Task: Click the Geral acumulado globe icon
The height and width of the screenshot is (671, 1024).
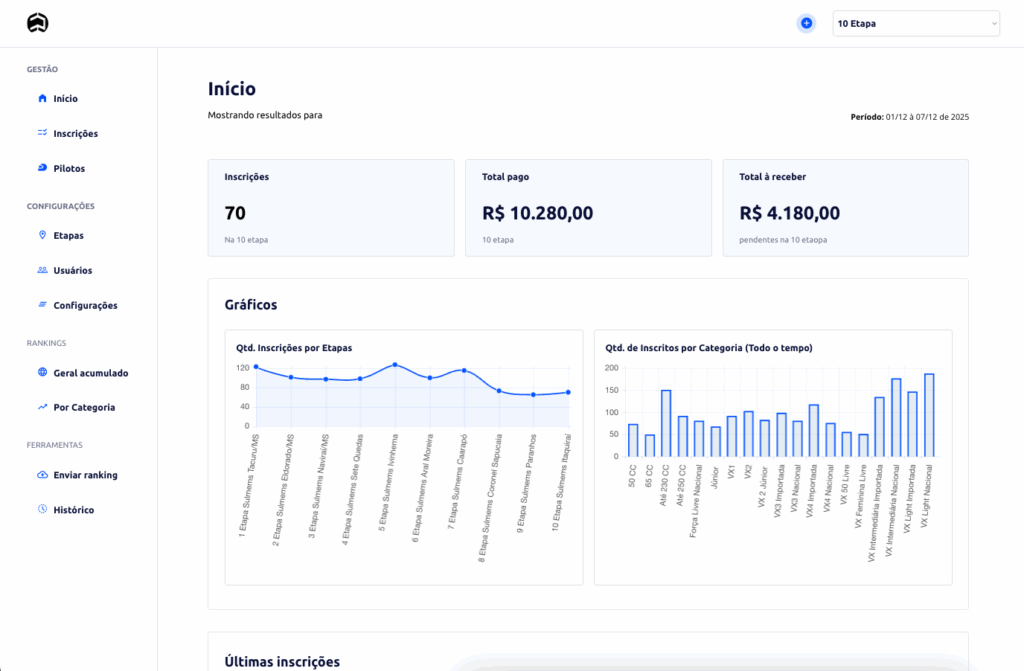Action: pyautogui.click(x=42, y=373)
